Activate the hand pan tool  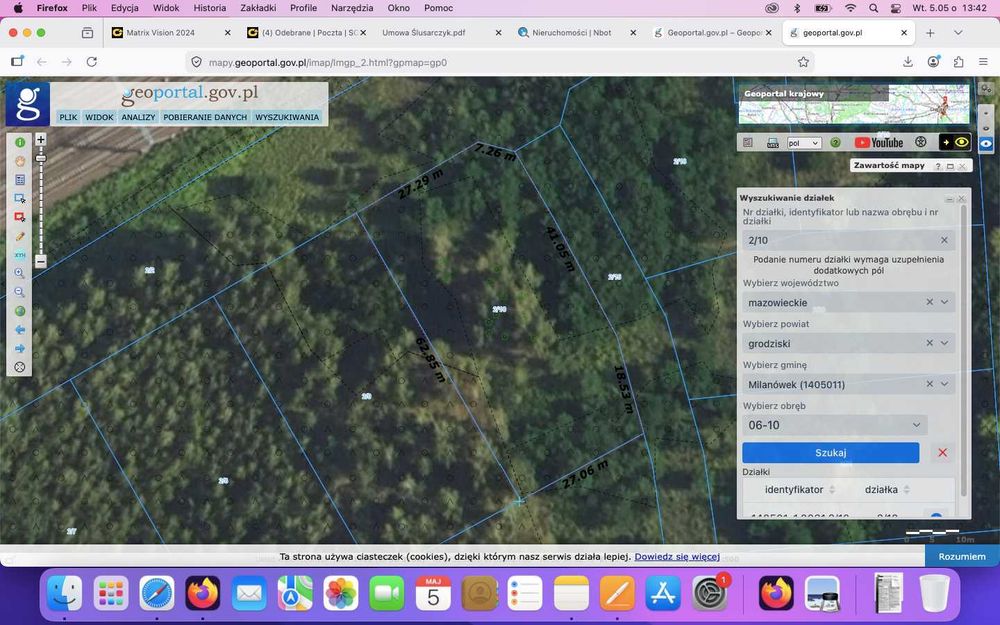click(x=20, y=161)
